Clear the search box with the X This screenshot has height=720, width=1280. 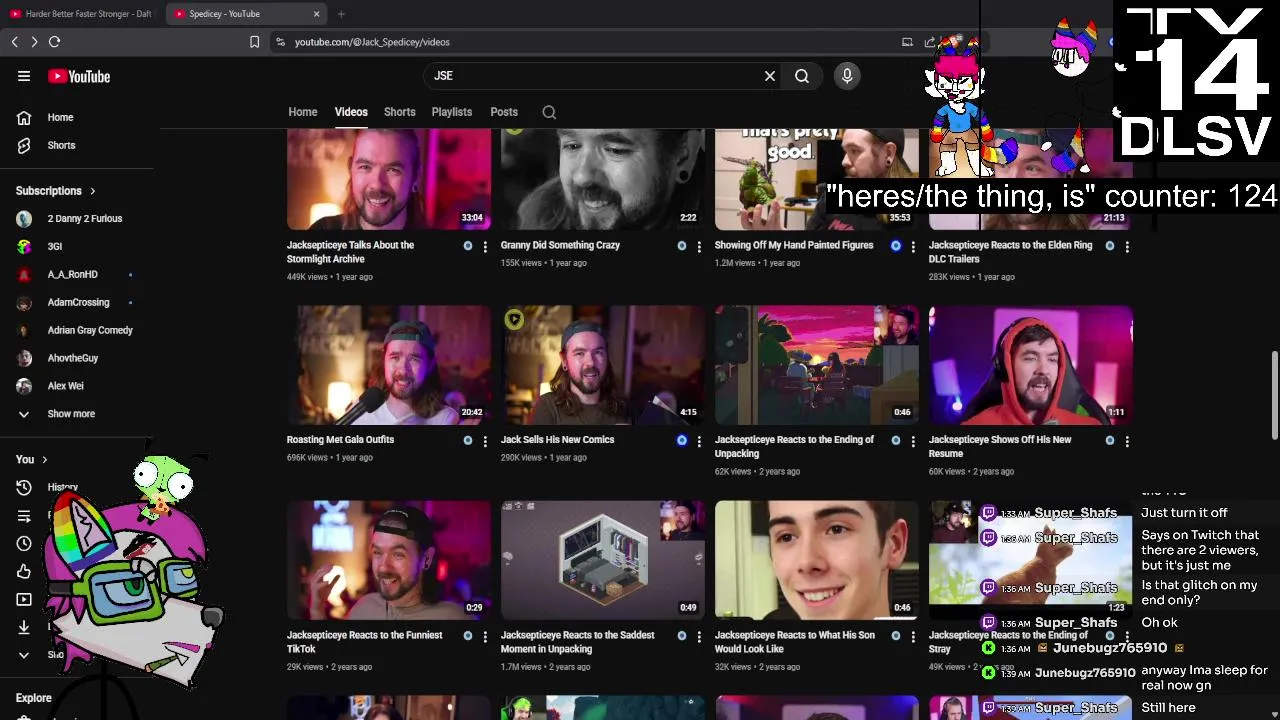tap(770, 76)
